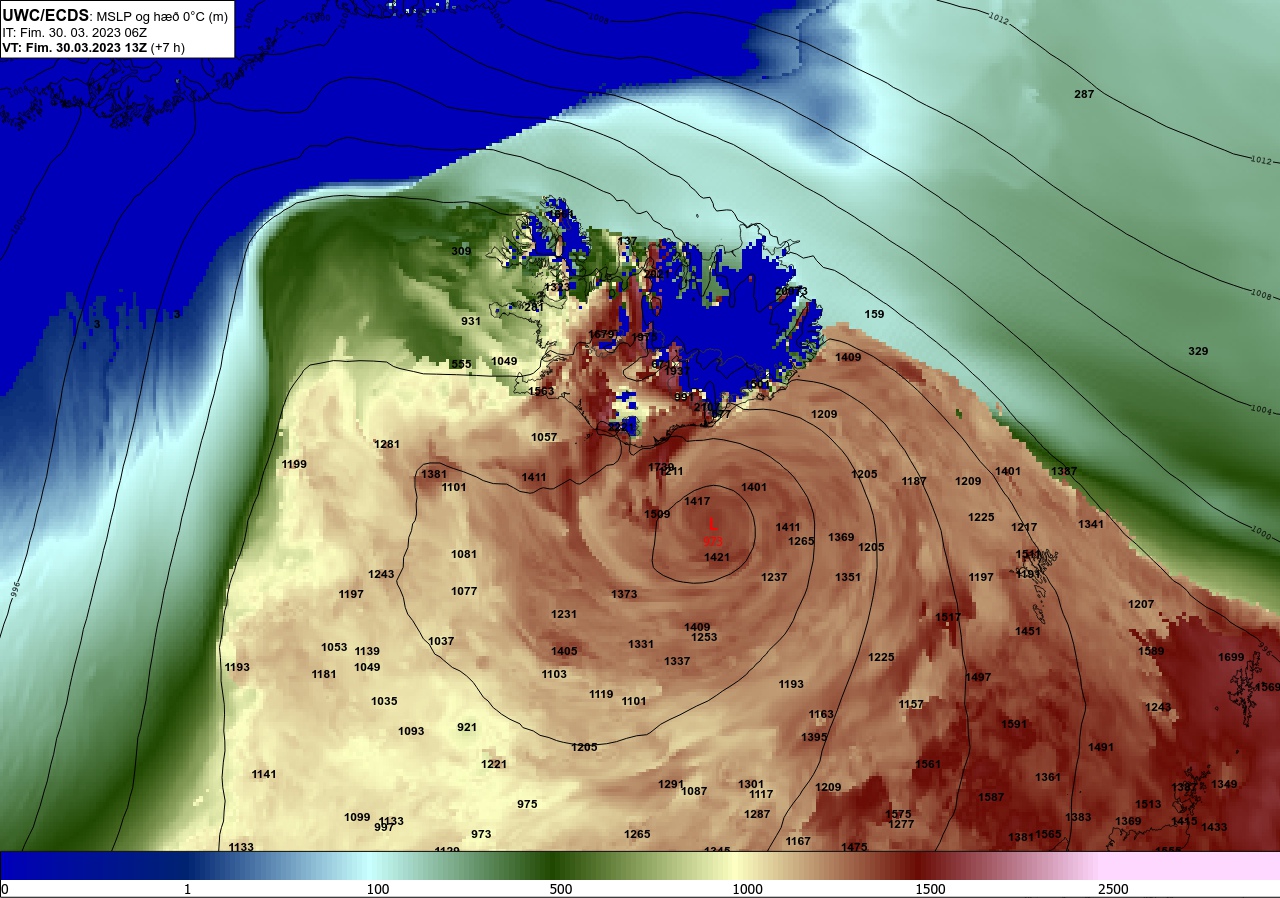Click the red L low-pressure marker

[x=713, y=523]
